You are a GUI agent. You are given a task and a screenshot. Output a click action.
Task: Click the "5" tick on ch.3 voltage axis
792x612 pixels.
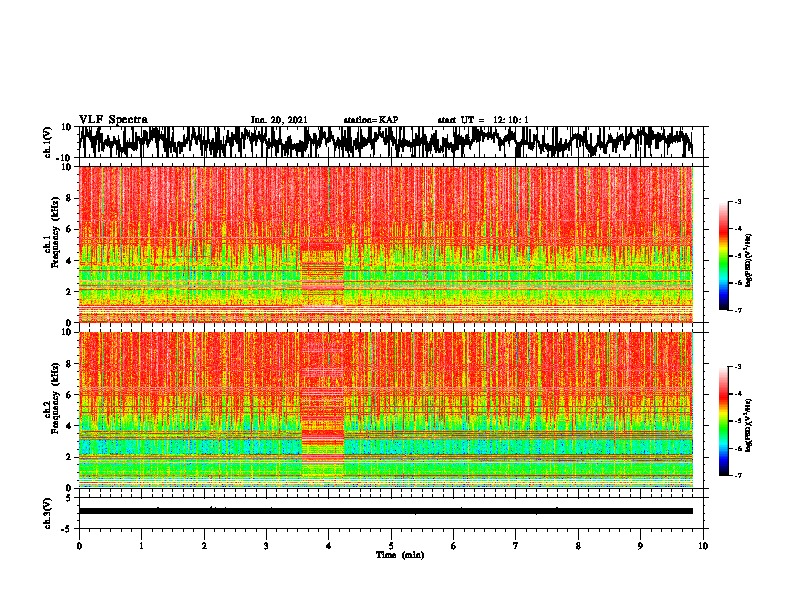tap(69, 498)
